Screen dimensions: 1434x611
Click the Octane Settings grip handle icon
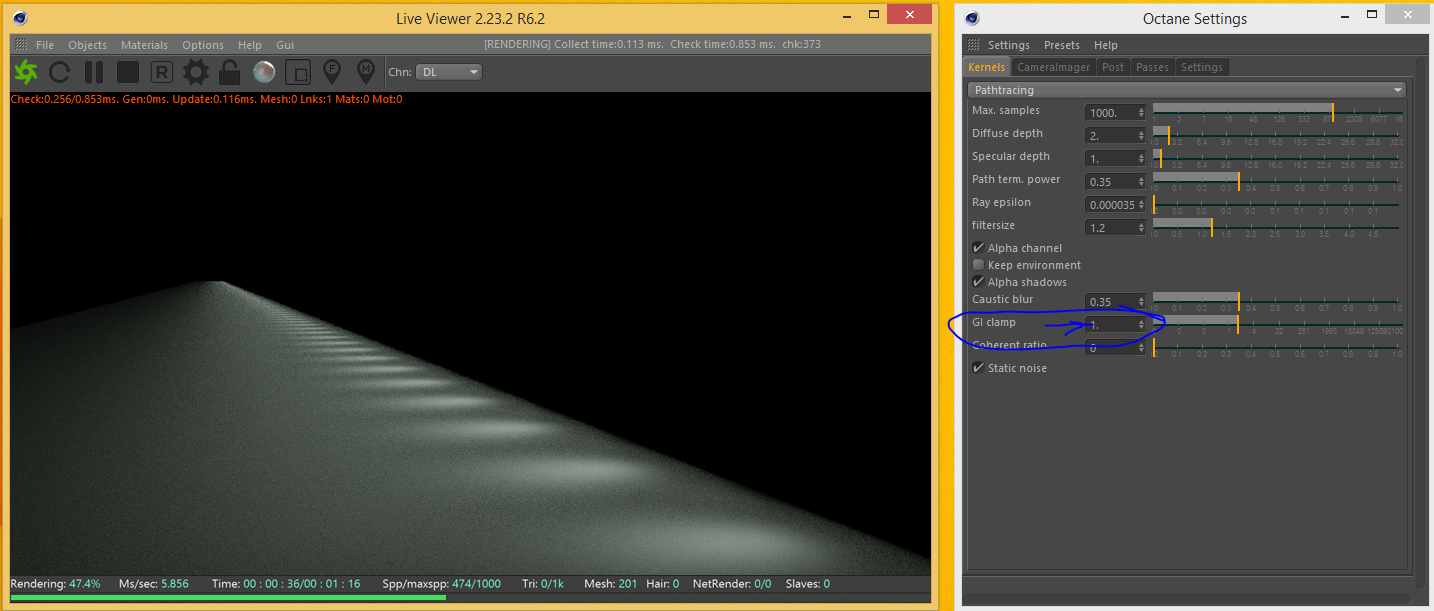pyautogui.click(x=973, y=45)
